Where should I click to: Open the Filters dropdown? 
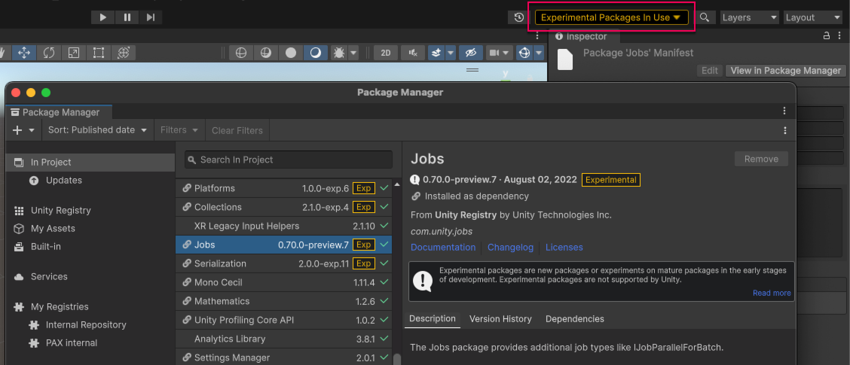(x=179, y=130)
